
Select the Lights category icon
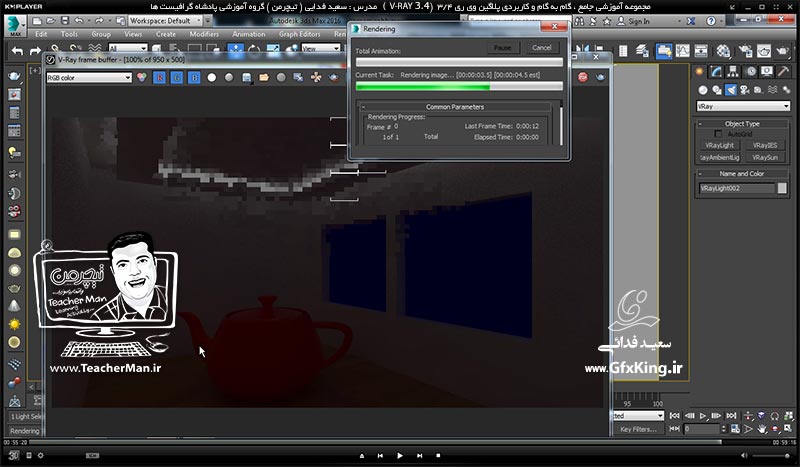731,90
